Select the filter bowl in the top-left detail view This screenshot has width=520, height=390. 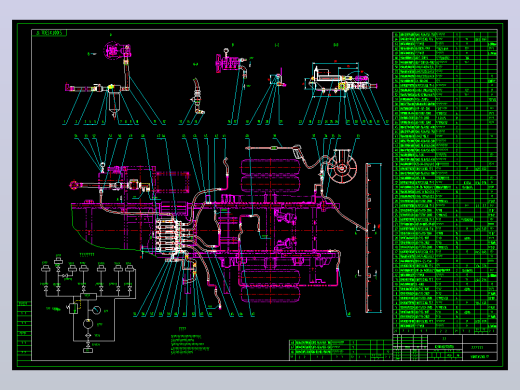[113, 103]
